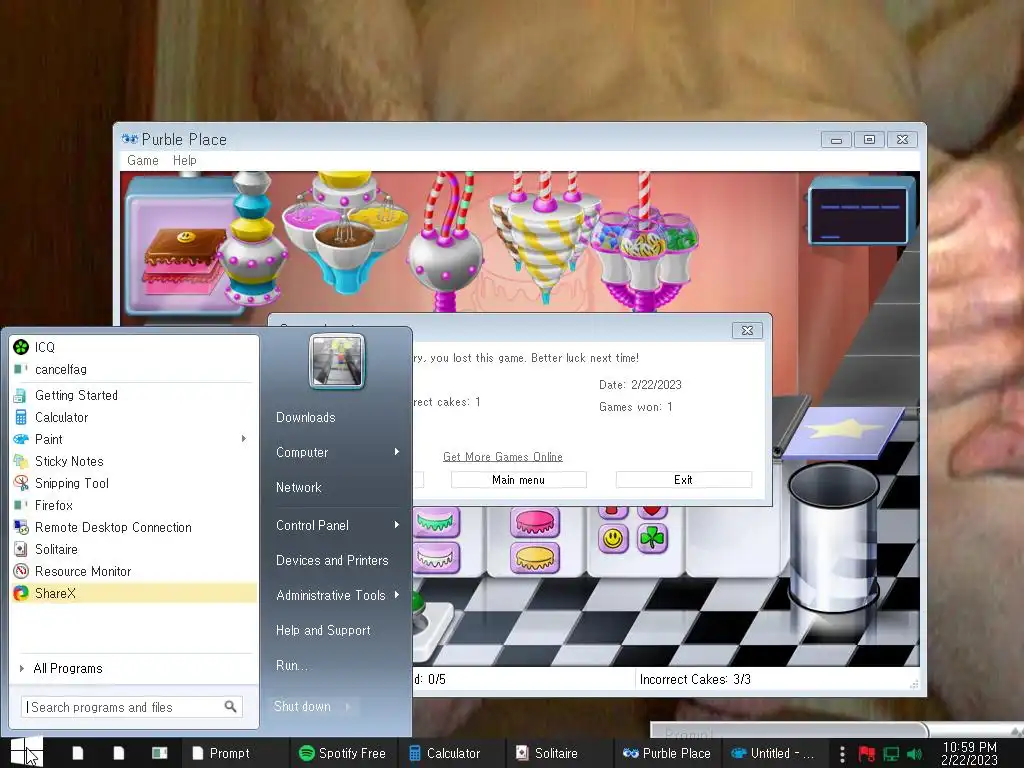This screenshot has width=1024, height=768.
Task: Expand the Computer submenu arrow
Action: (396, 452)
